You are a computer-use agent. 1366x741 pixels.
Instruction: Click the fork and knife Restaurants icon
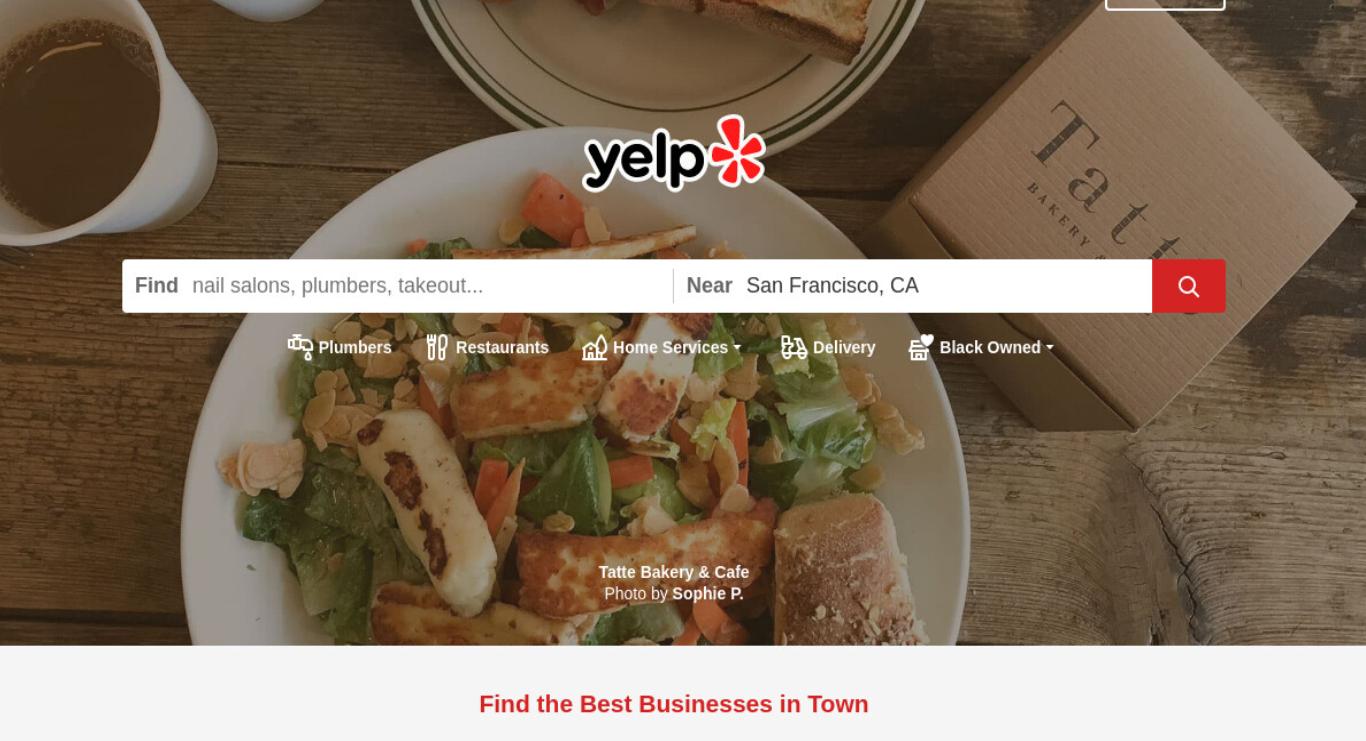coord(437,347)
